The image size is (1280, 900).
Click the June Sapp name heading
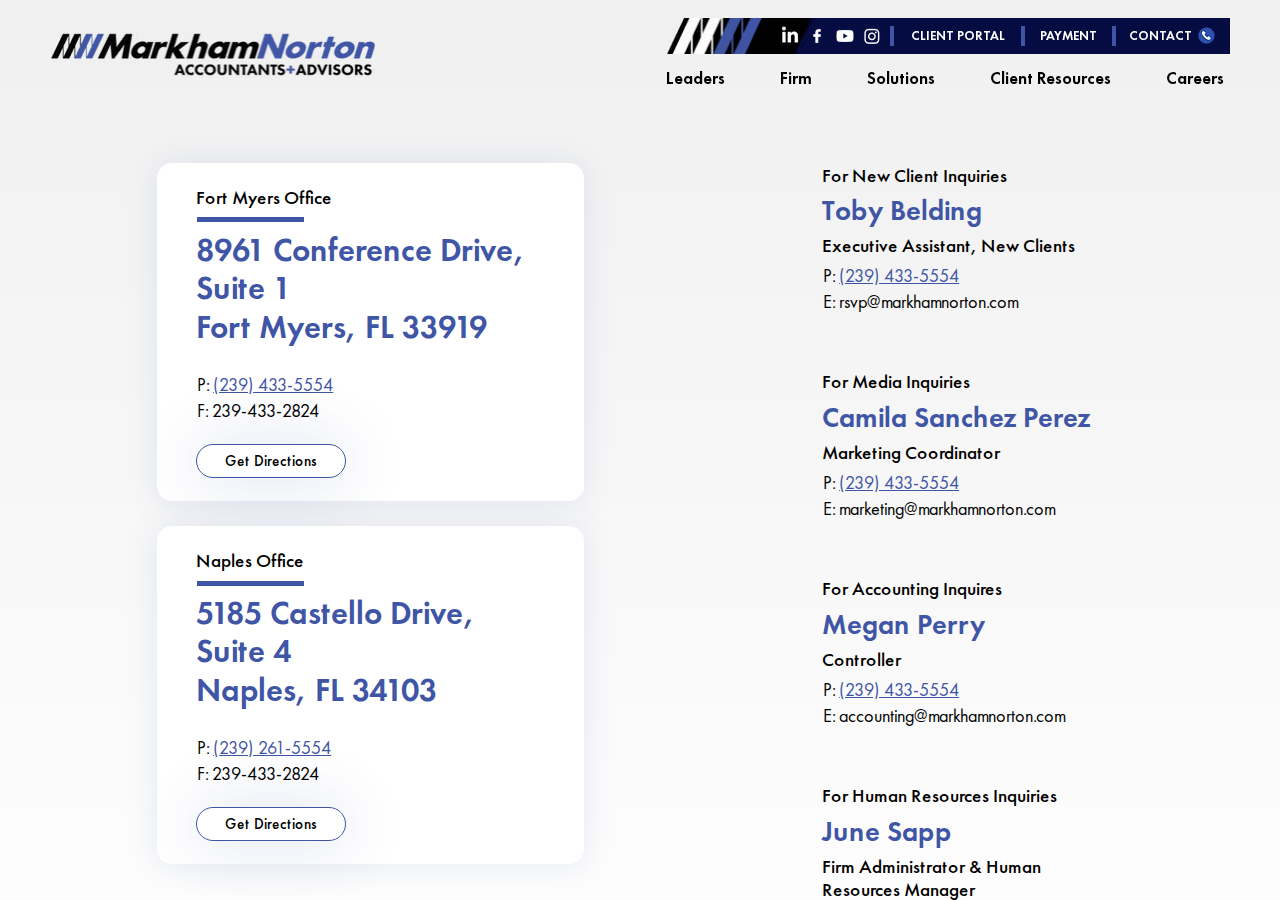[886, 832]
